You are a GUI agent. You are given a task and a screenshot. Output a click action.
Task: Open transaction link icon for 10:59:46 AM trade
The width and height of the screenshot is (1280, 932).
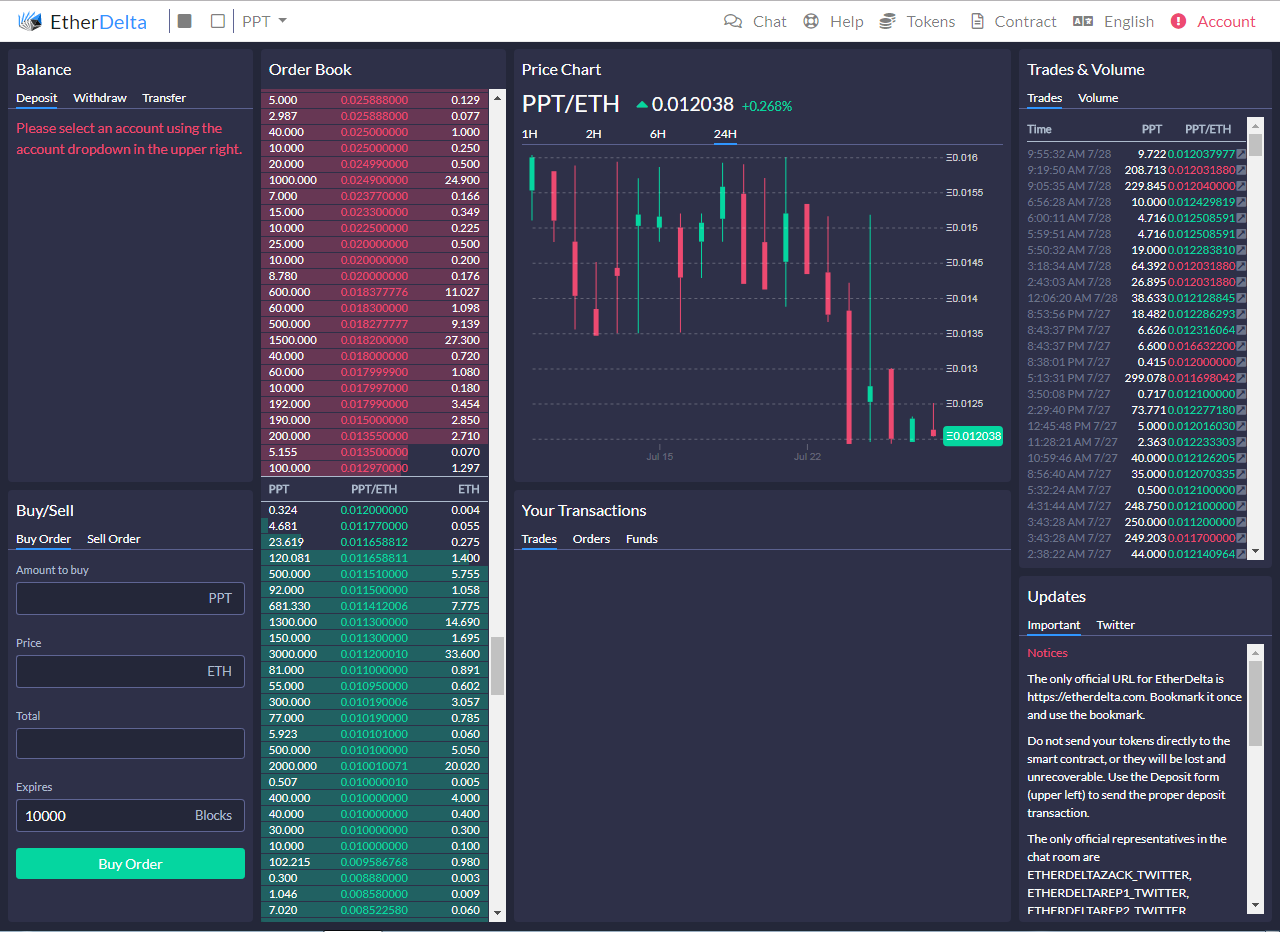(1242, 458)
